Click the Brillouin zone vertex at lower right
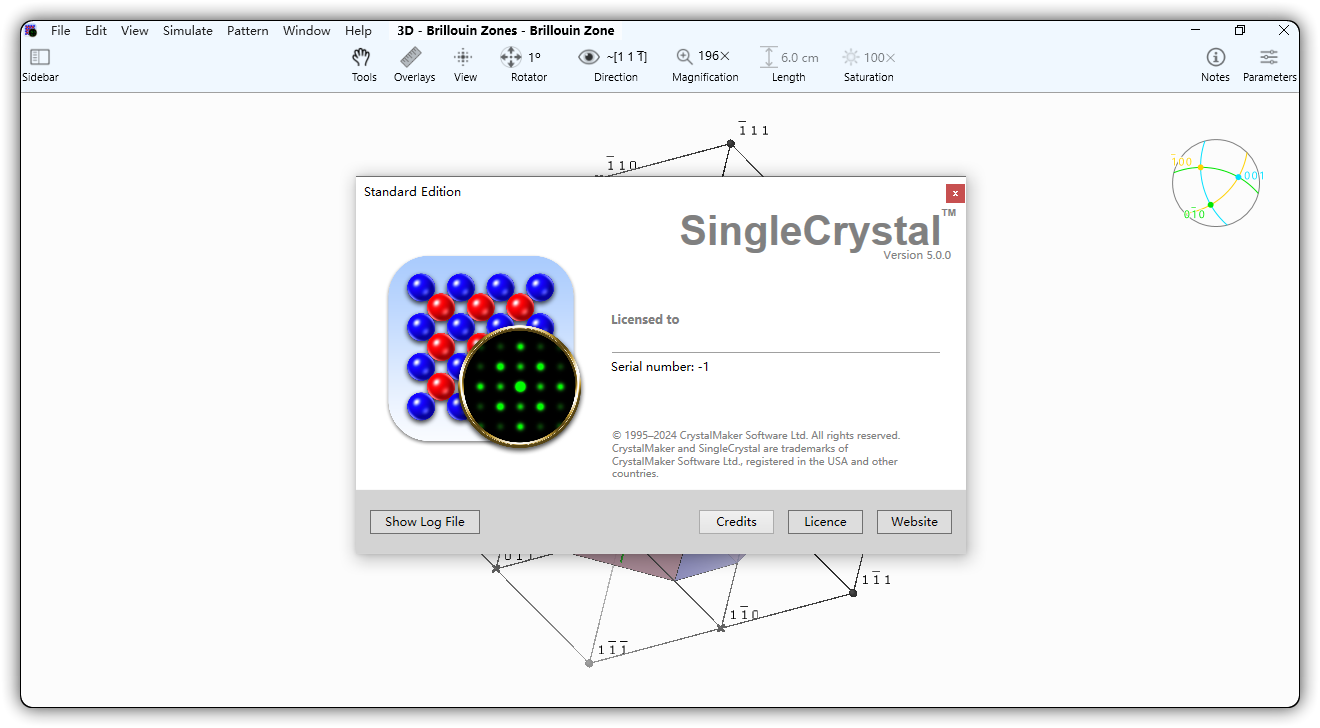Viewport: 1320px width, 728px height. tap(853, 593)
